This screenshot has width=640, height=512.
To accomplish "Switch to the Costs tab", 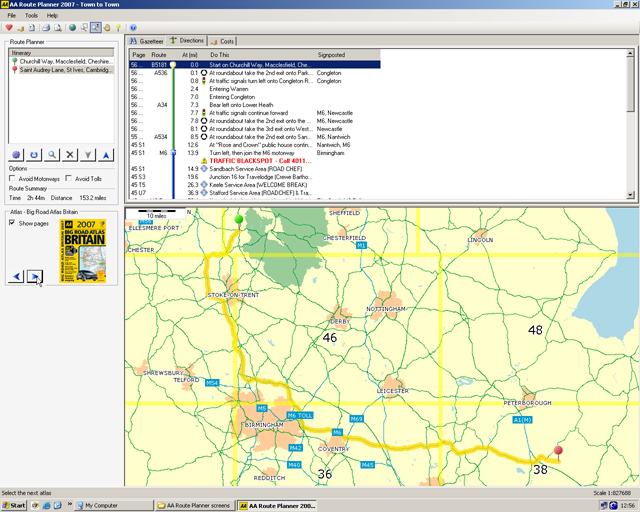I will [x=223, y=41].
